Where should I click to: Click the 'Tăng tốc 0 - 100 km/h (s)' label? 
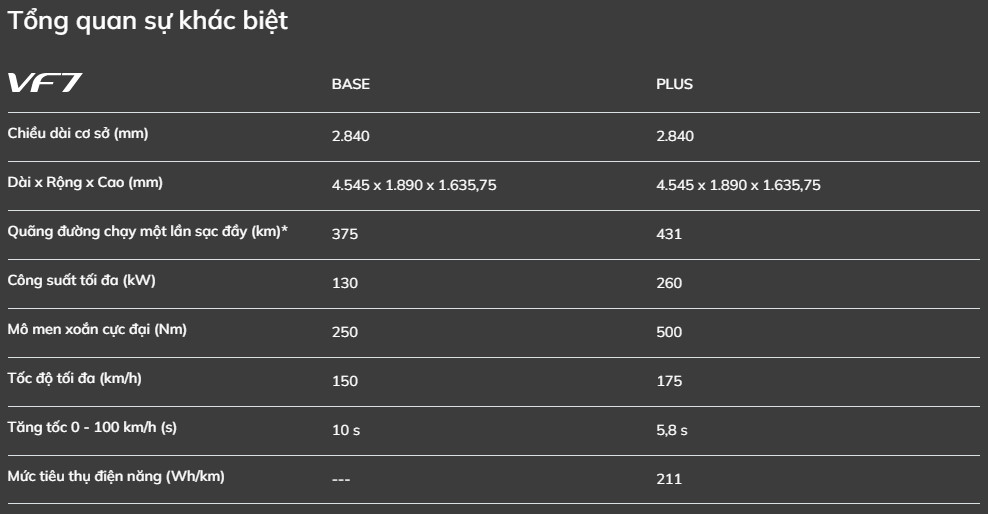[92, 428]
